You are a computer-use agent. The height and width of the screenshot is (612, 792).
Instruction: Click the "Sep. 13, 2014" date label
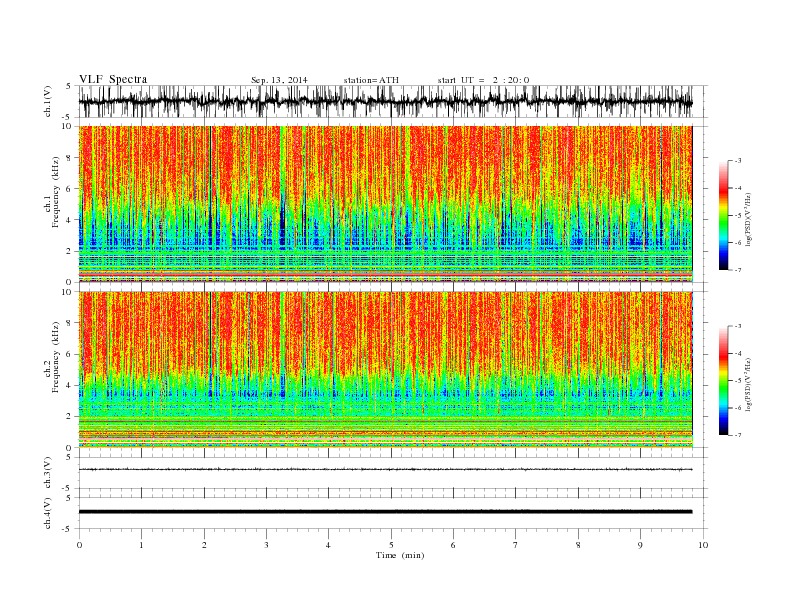coord(279,80)
